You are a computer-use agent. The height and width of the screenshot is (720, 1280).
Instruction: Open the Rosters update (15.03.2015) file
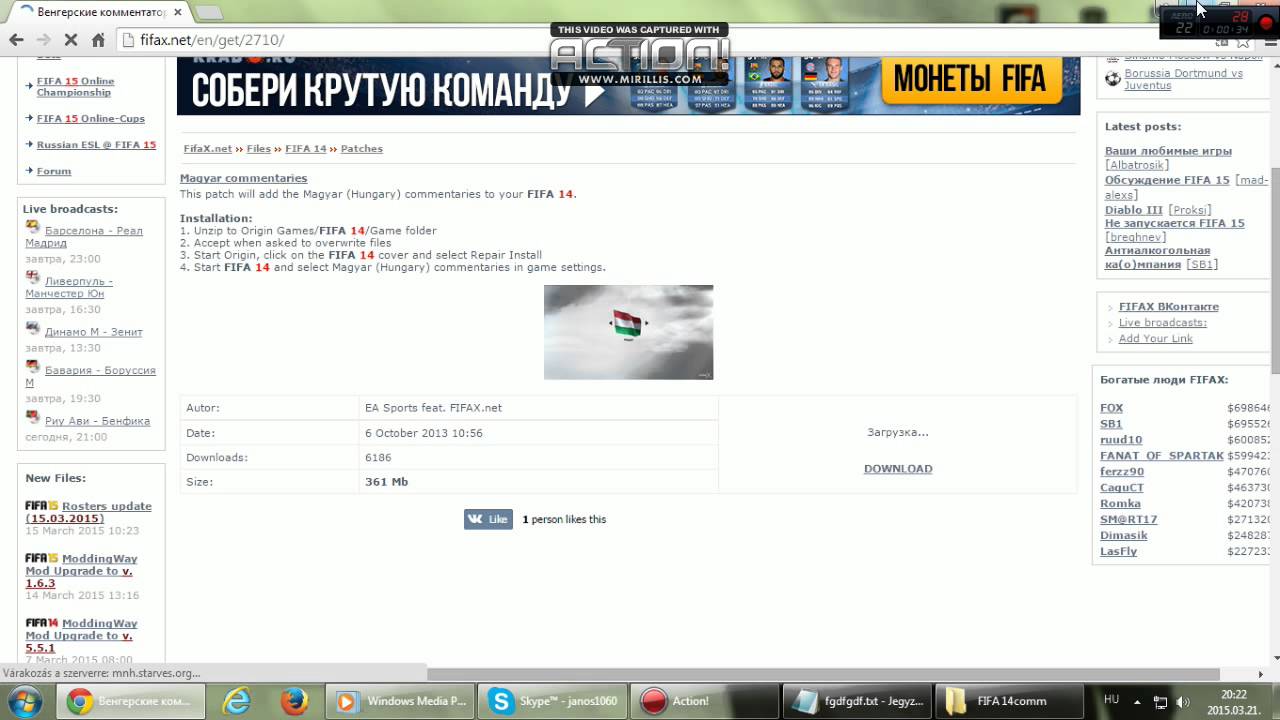click(x=88, y=512)
